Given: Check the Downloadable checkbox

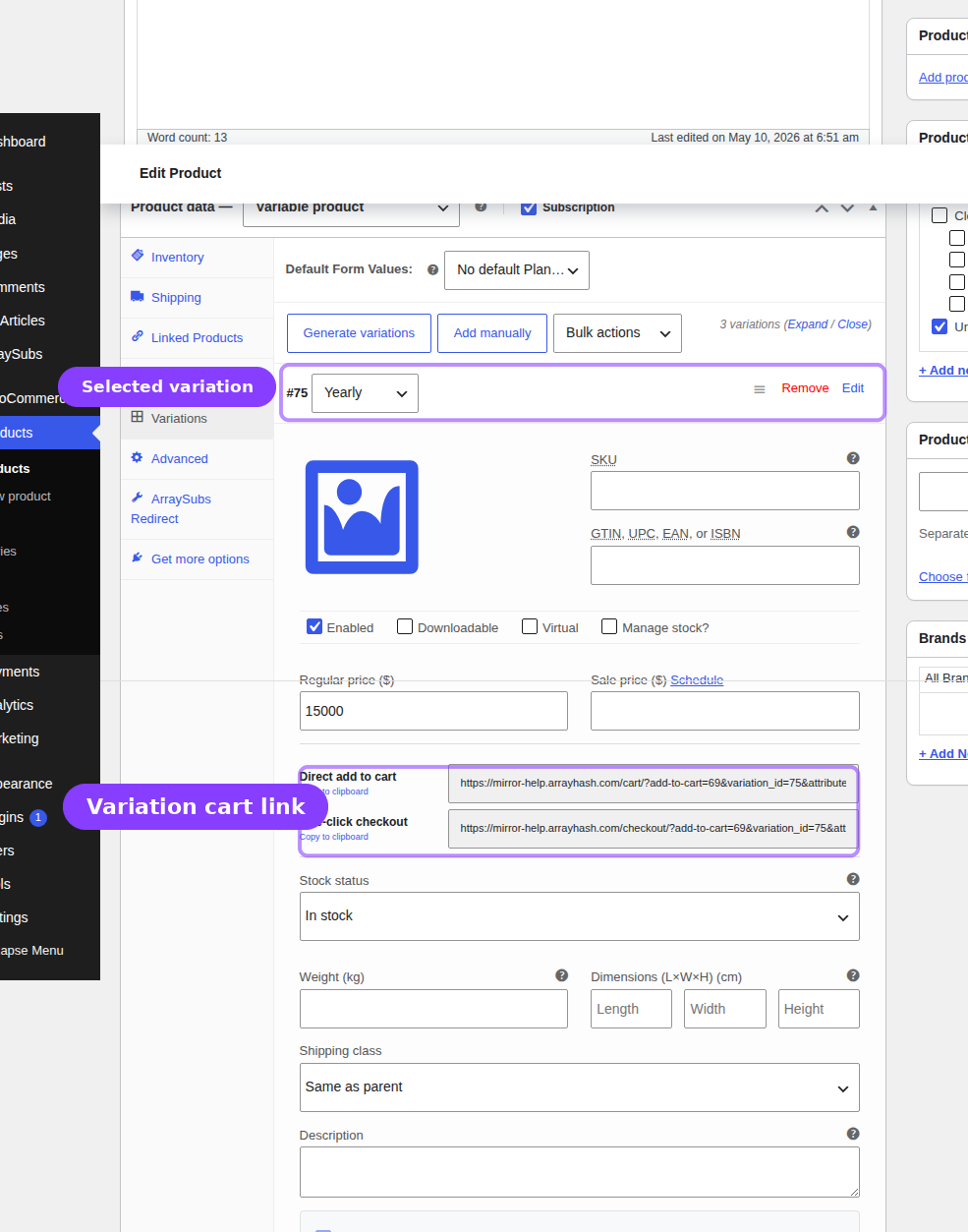Looking at the screenshot, I should pos(405,626).
